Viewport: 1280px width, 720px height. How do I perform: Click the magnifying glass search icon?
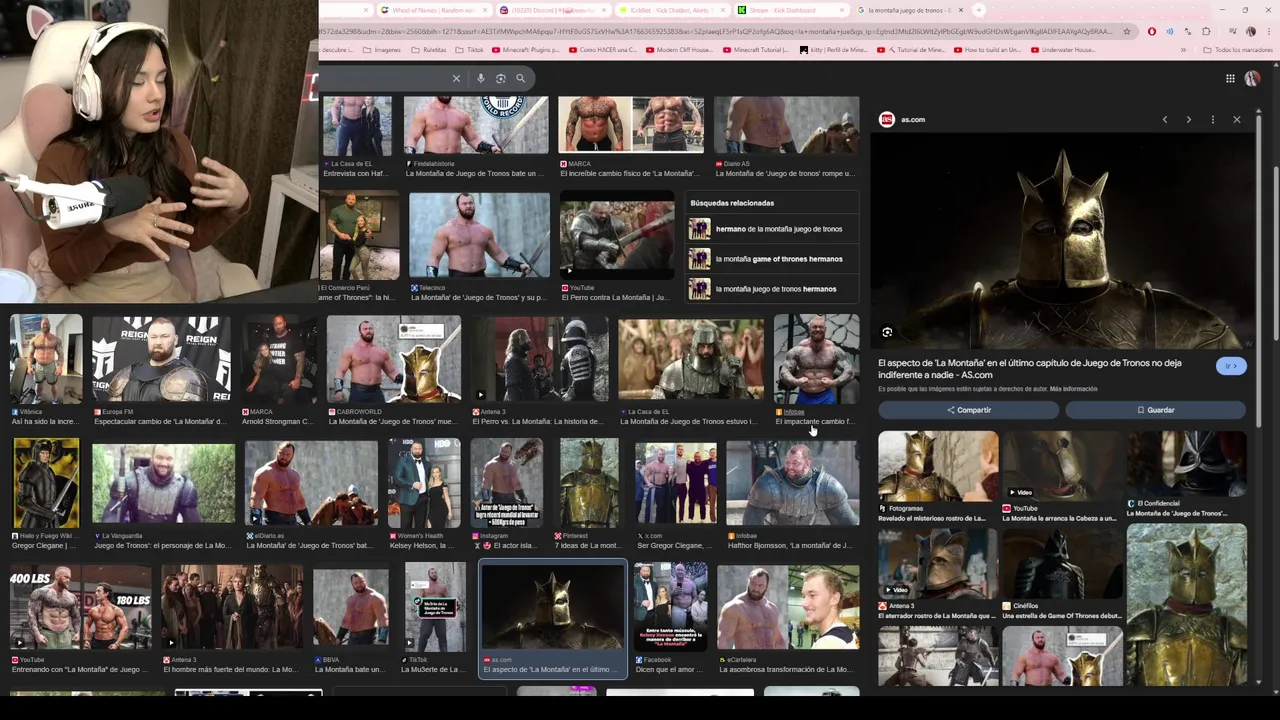coord(520,78)
